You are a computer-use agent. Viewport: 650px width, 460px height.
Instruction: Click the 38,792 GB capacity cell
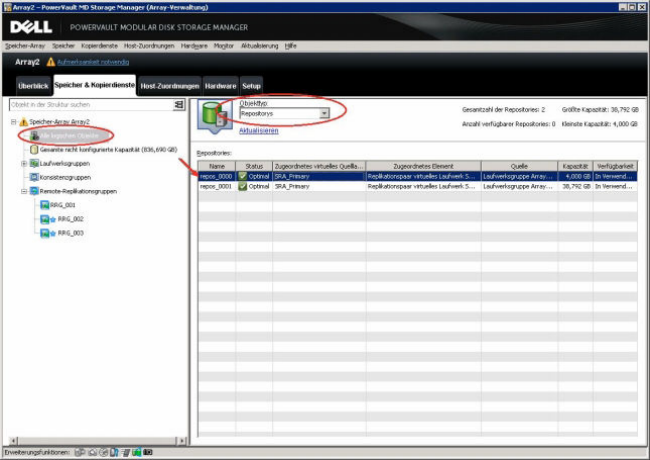click(575, 186)
